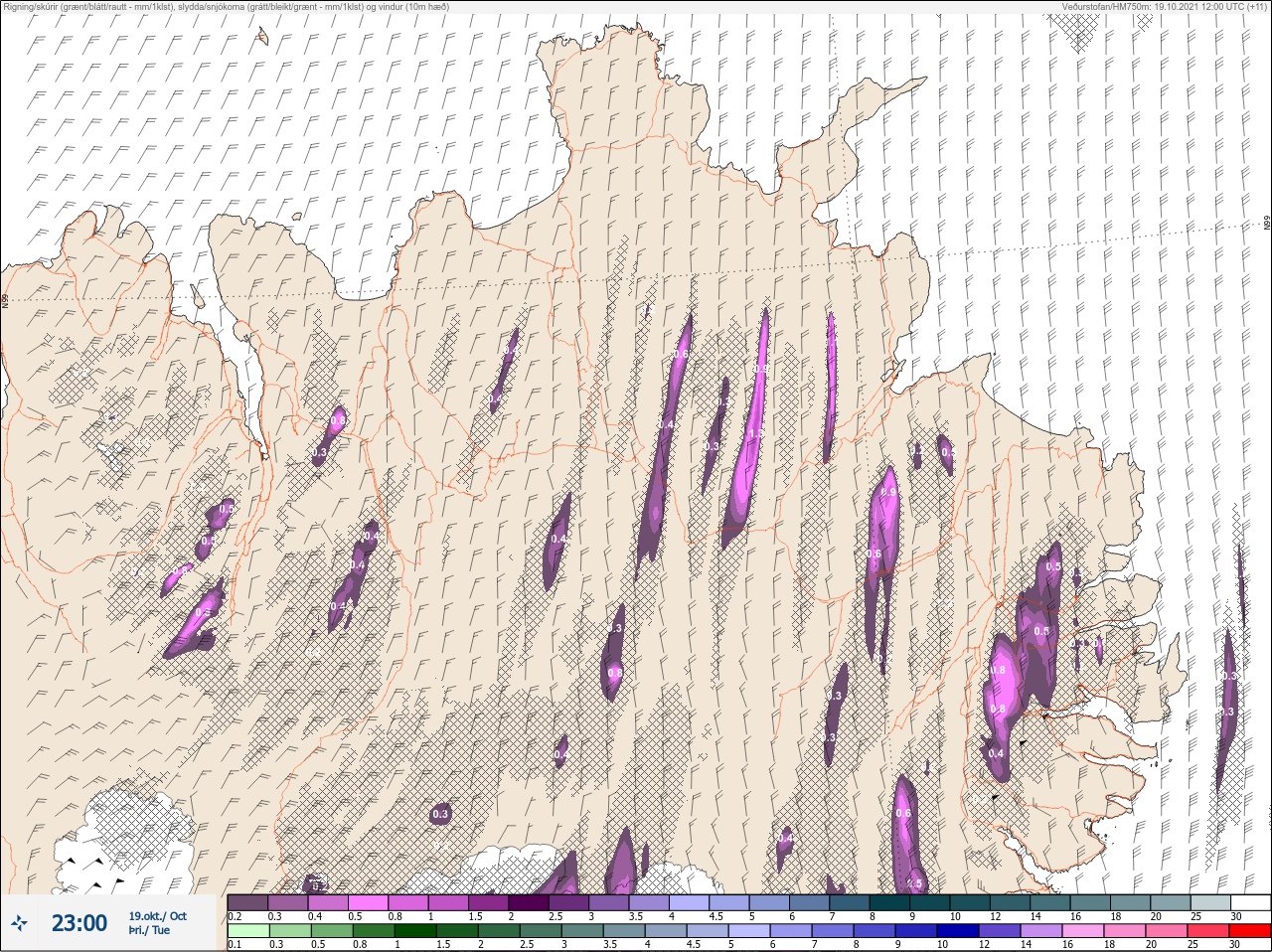Screen dimensions: 1272x952
Task: Select the bright pink 0.5 swatch in the upper legend
Action: click(x=369, y=902)
